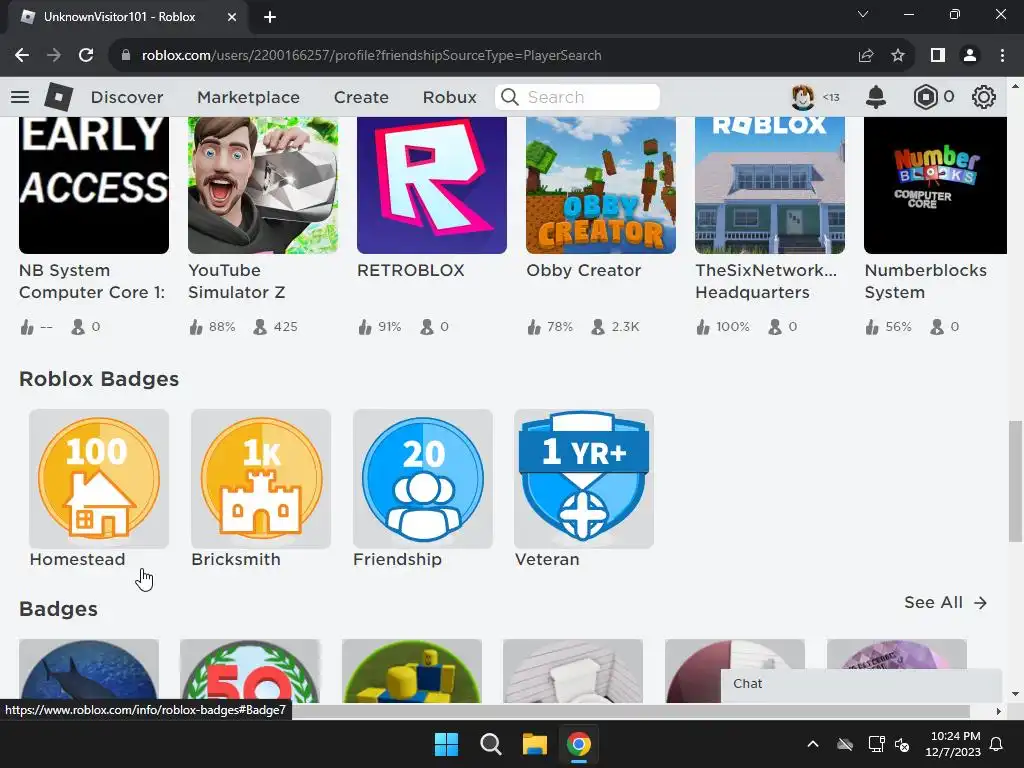Open the shark badge thumbnail
The image size is (1024, 768).
(x=89, y=671)
